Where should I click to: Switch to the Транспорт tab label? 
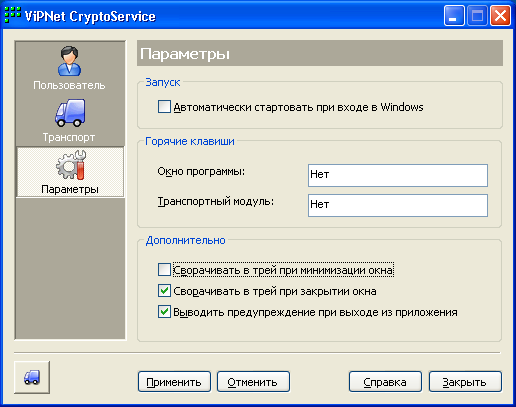69,137
